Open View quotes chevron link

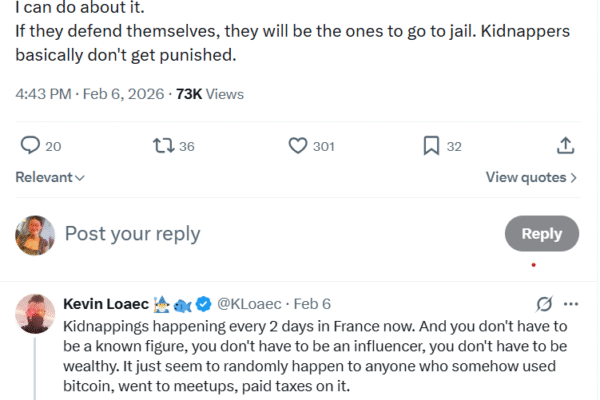(x=531, y=177)
